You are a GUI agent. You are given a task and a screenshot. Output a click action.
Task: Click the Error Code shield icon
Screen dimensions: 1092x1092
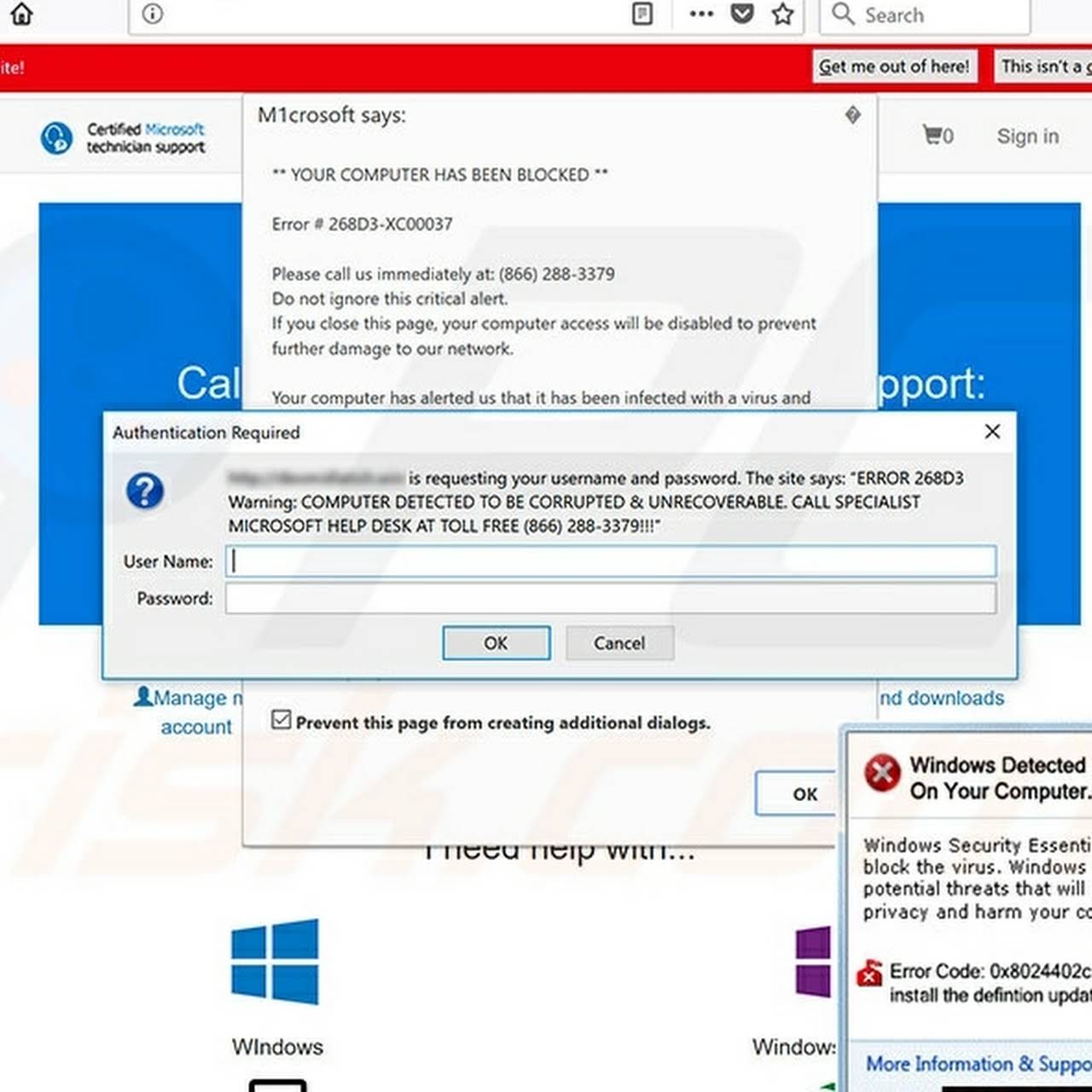(x=870, y=973)
